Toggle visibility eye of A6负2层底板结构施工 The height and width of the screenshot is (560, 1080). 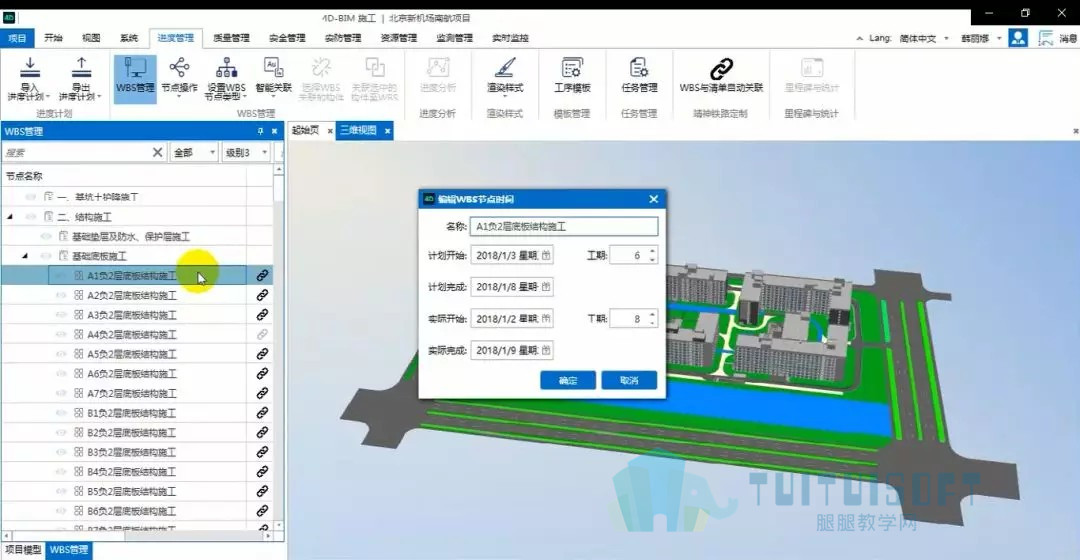61,373
